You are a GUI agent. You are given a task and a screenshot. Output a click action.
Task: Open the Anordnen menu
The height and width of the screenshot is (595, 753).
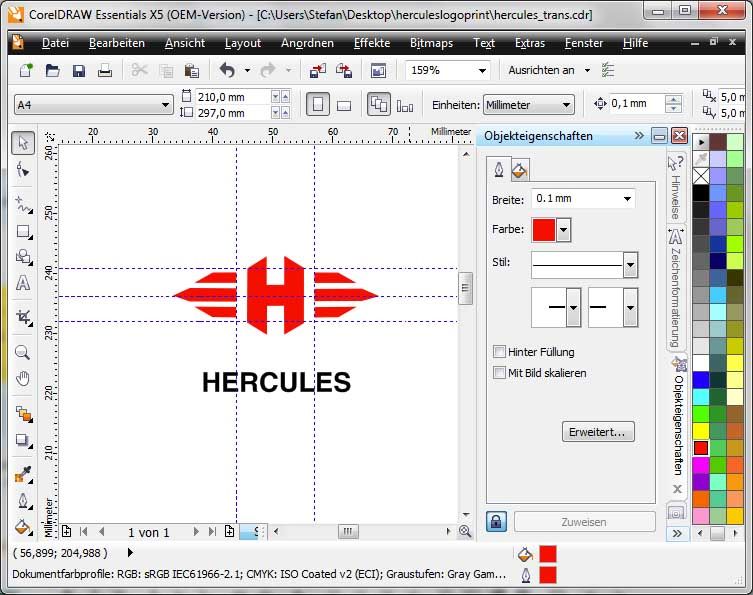(308, 43)
